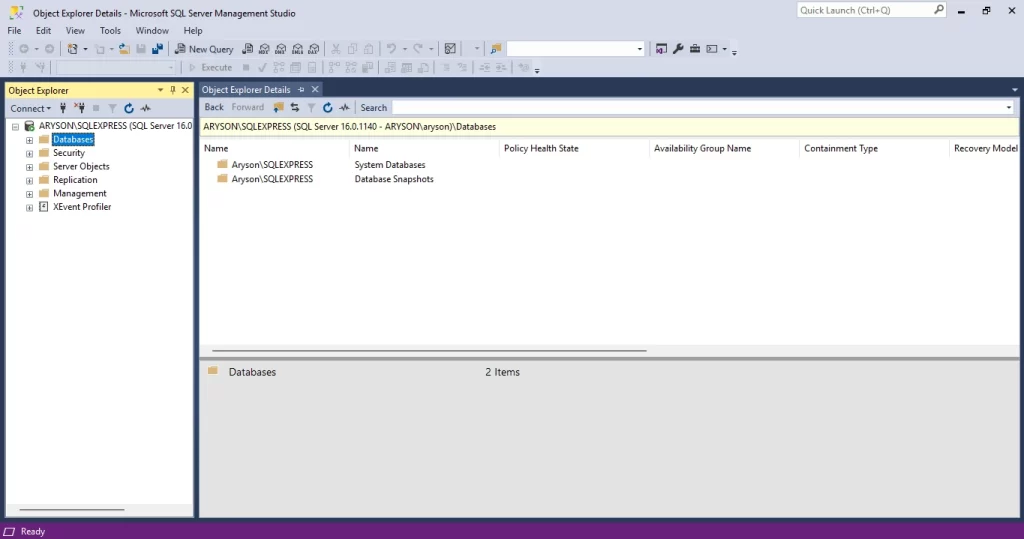Click the Analysis Services DMX Query icon

[281, 49]
